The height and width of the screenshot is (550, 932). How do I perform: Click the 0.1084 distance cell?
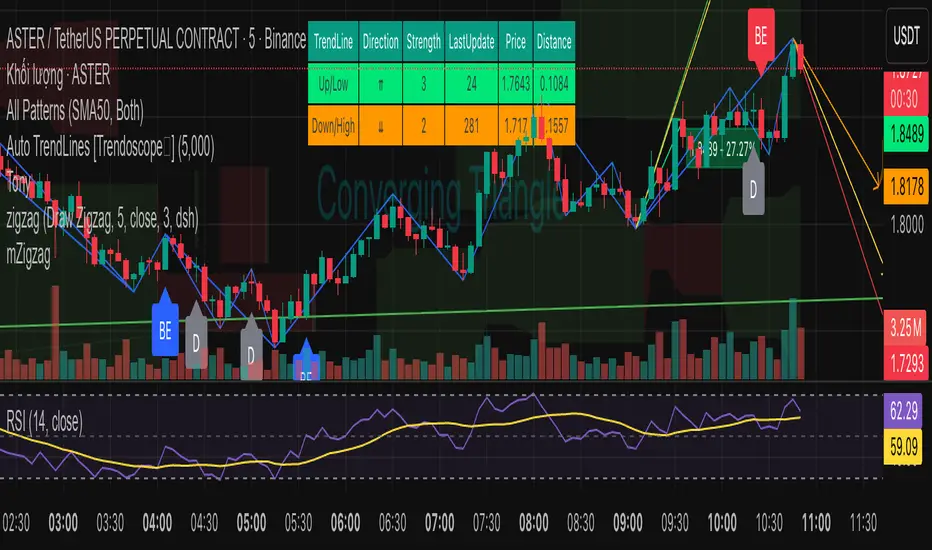pos(554,84)
